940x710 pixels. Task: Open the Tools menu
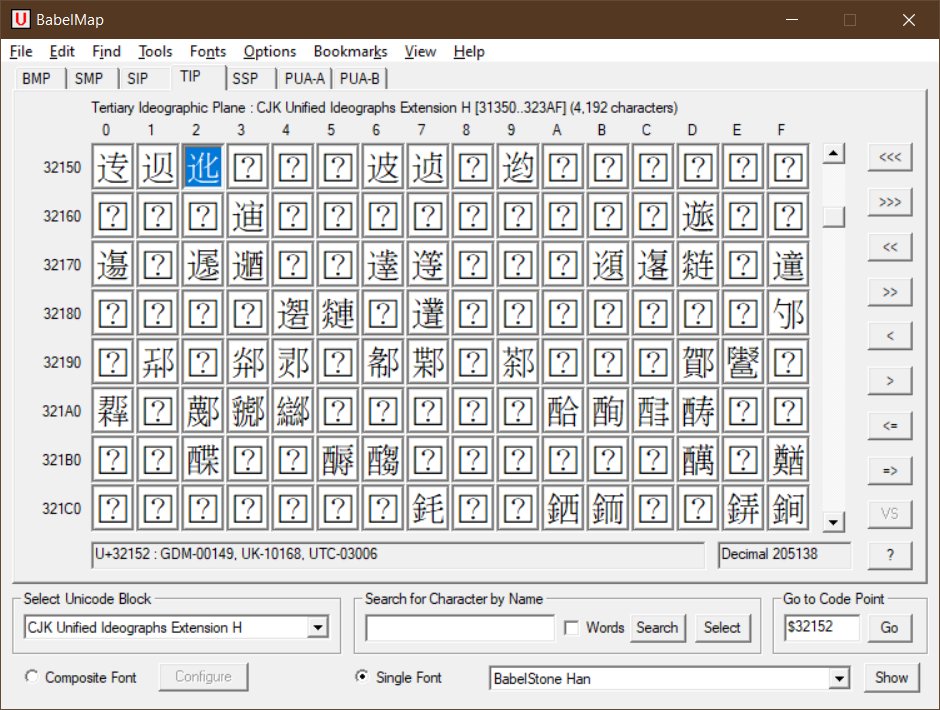pyautogui.click(x=155, y=52)
